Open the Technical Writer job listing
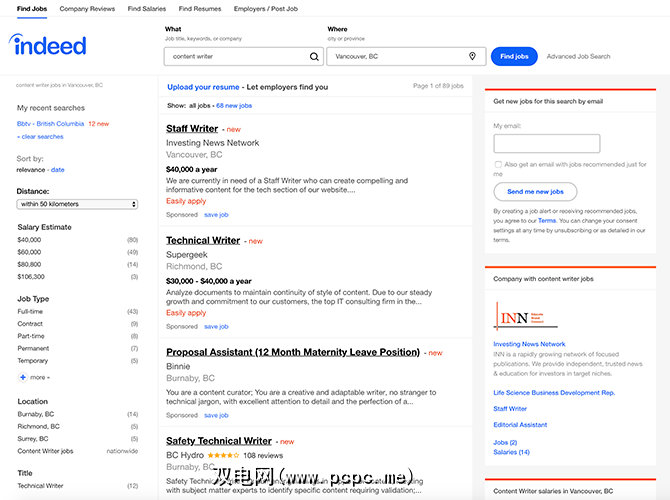Viewport: 670px width, 500px height. pyautogui.click(x=203, y=241)
